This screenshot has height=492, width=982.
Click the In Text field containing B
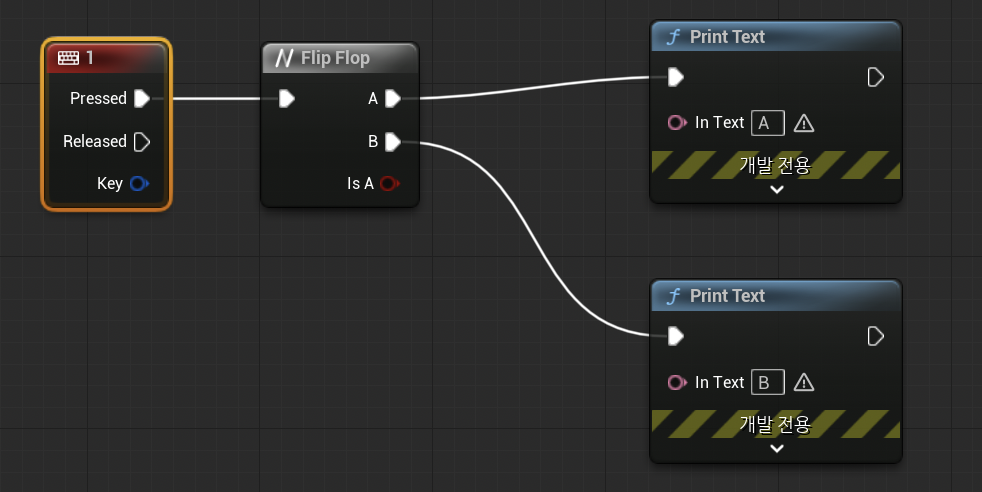[768, 382]
